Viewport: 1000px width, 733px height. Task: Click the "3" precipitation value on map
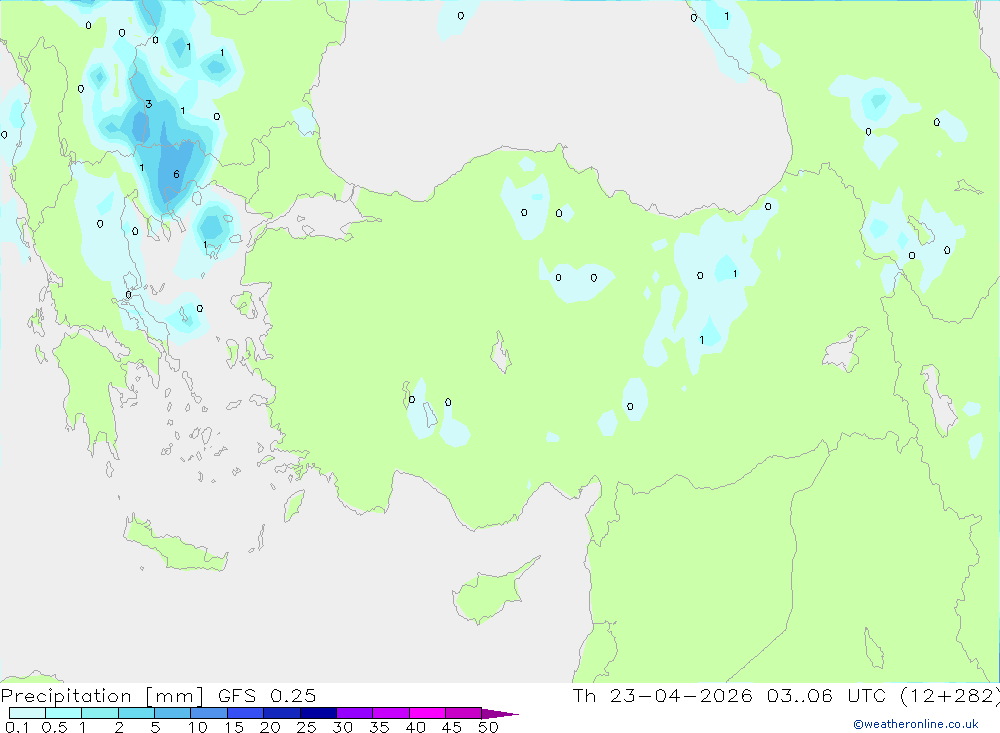pos(149,104)
